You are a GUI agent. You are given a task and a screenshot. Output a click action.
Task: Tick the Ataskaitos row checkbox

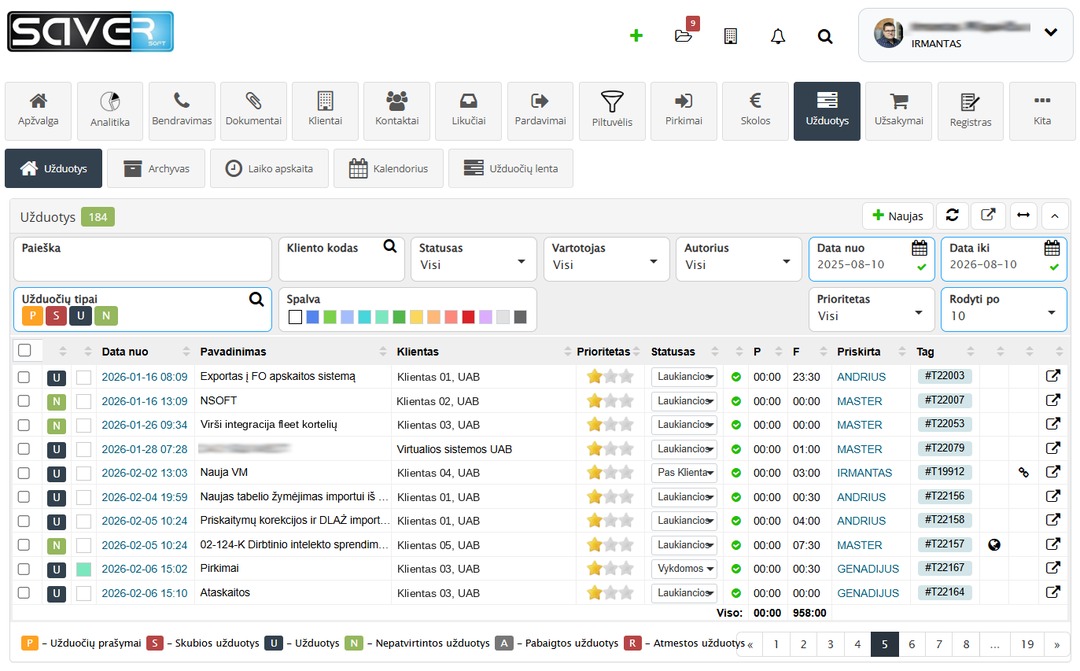click(24, 592)
